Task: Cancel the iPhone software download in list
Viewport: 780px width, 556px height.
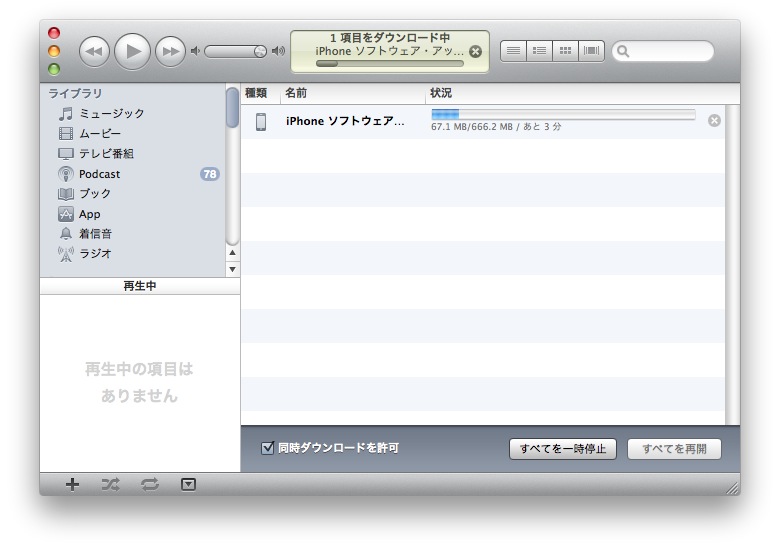Action: [x=714, y=121]
